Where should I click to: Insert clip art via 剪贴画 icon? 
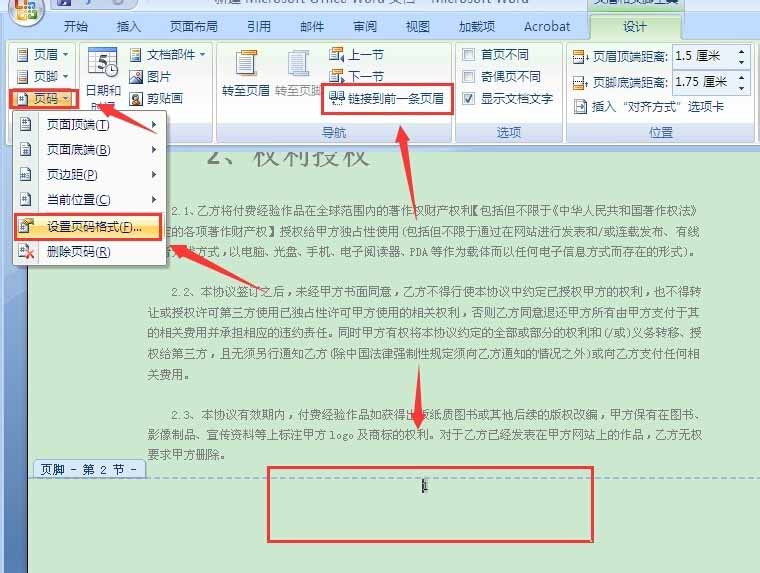(136, 99)
